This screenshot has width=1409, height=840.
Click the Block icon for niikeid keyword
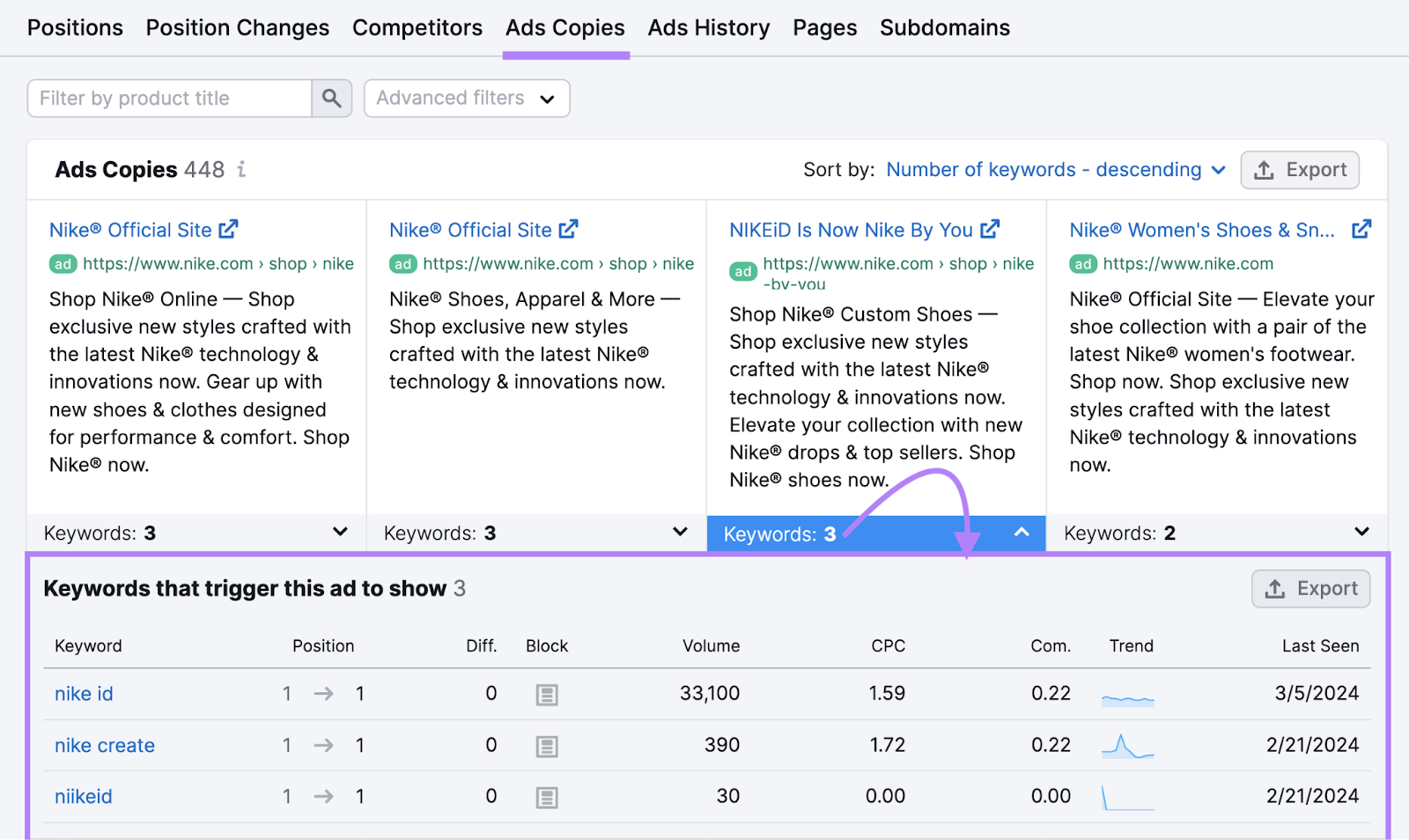coord(546,797)
